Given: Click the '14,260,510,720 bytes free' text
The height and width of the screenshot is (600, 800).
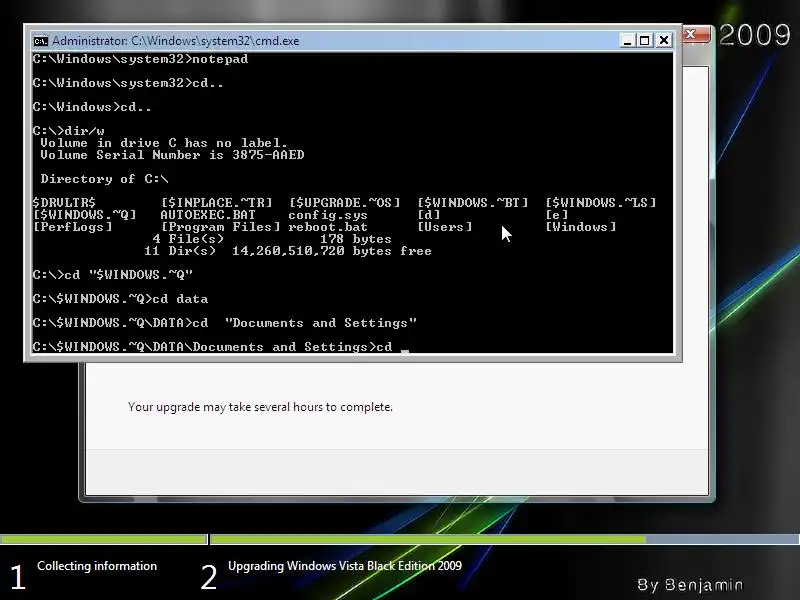Looking at the screenshot, I should (332, 251).
